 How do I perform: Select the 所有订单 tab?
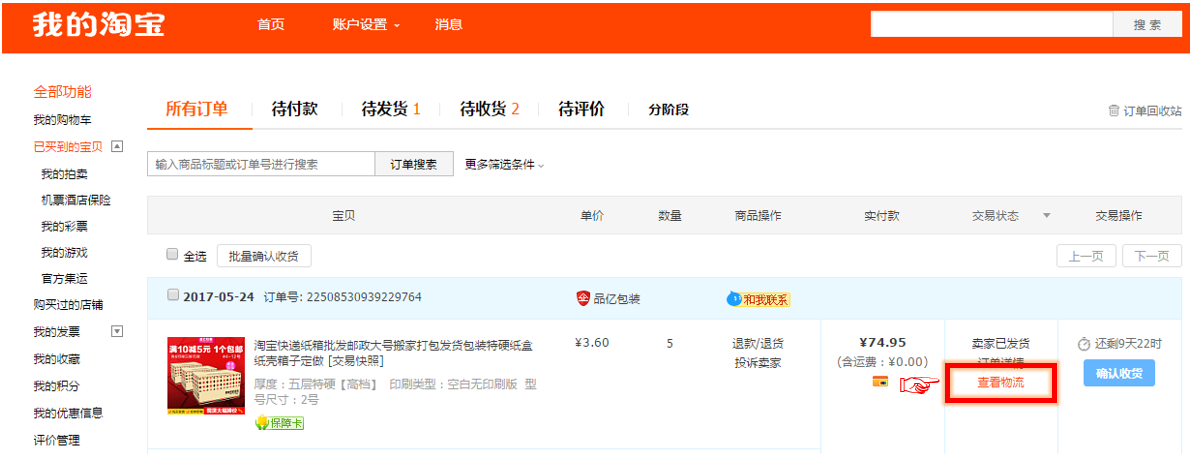tap(197, 109)
